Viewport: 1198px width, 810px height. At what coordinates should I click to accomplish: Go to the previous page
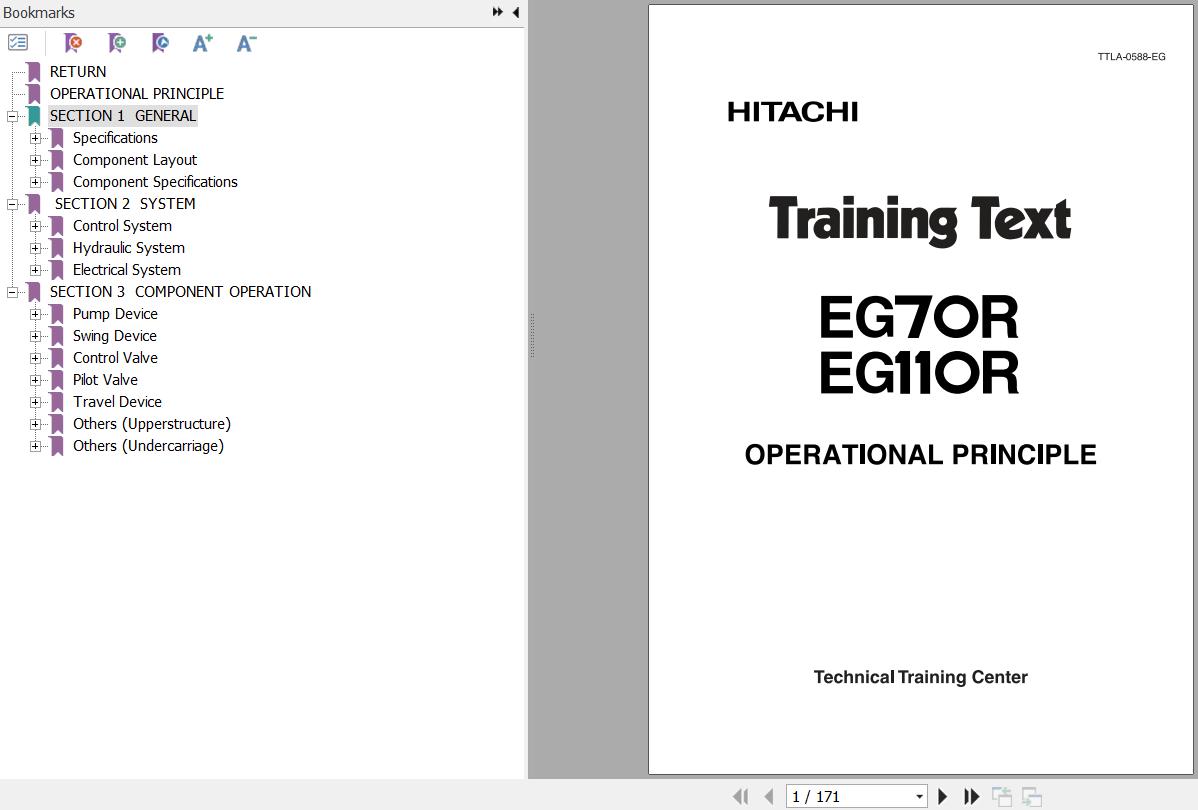pos(769,796)
